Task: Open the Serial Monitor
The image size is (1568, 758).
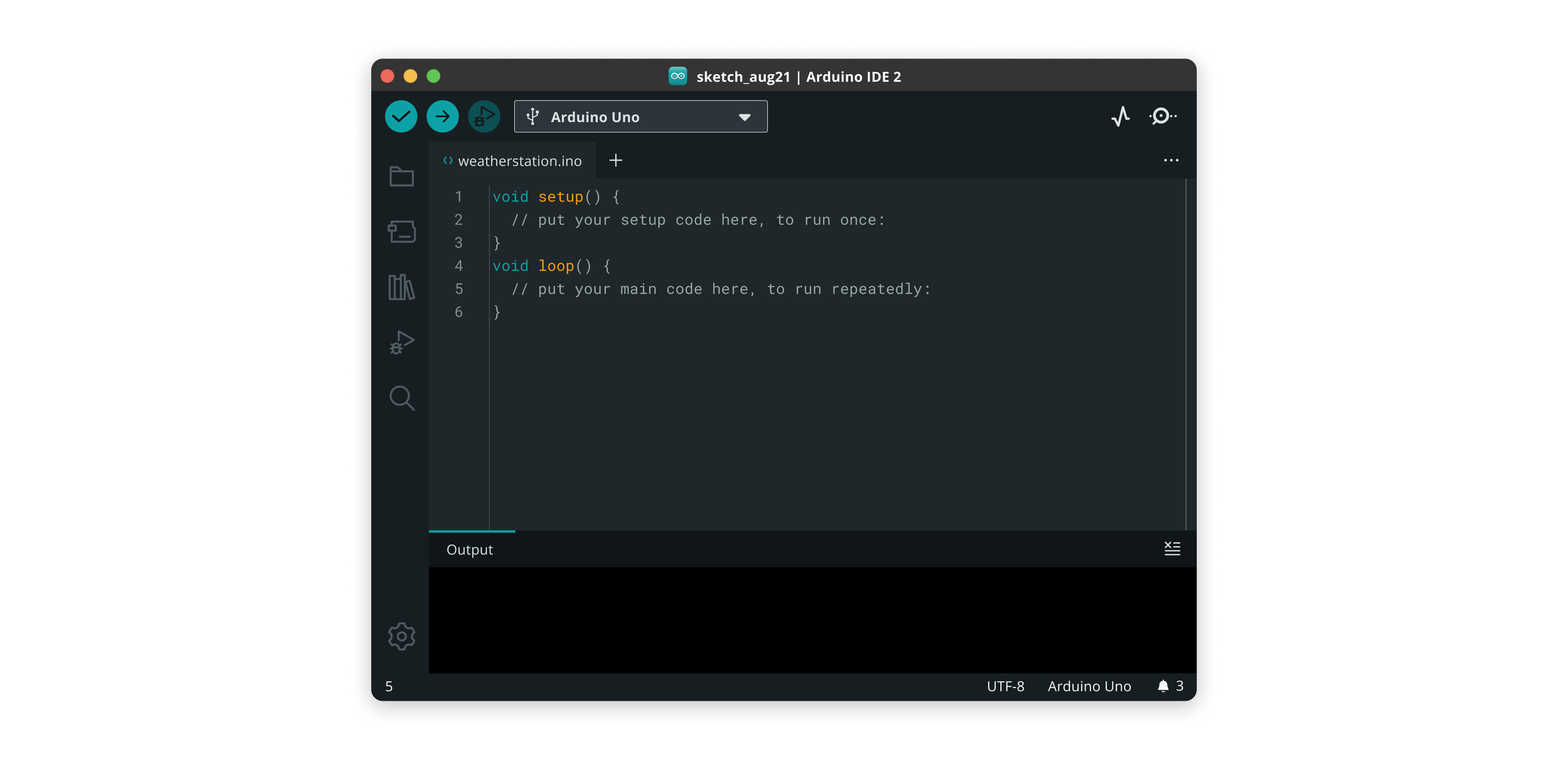Action: 1162,116
